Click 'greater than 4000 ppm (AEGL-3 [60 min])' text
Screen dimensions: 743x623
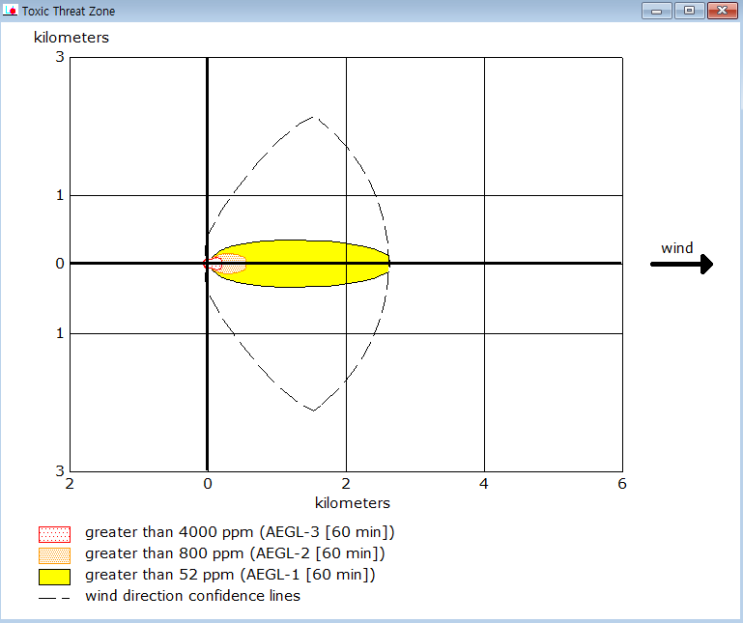tap(240, 533)
